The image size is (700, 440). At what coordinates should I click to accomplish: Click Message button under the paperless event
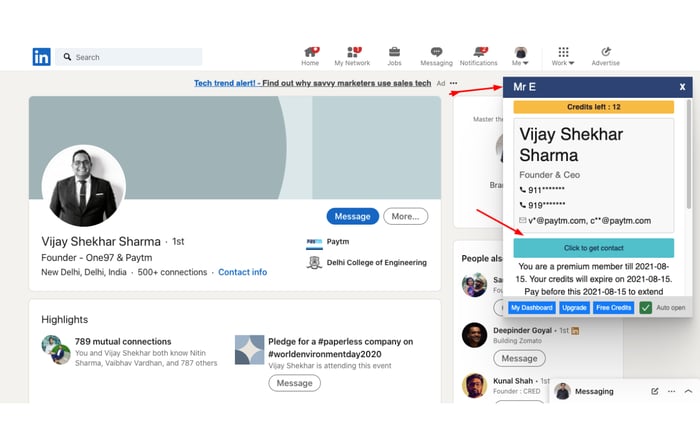295,383
